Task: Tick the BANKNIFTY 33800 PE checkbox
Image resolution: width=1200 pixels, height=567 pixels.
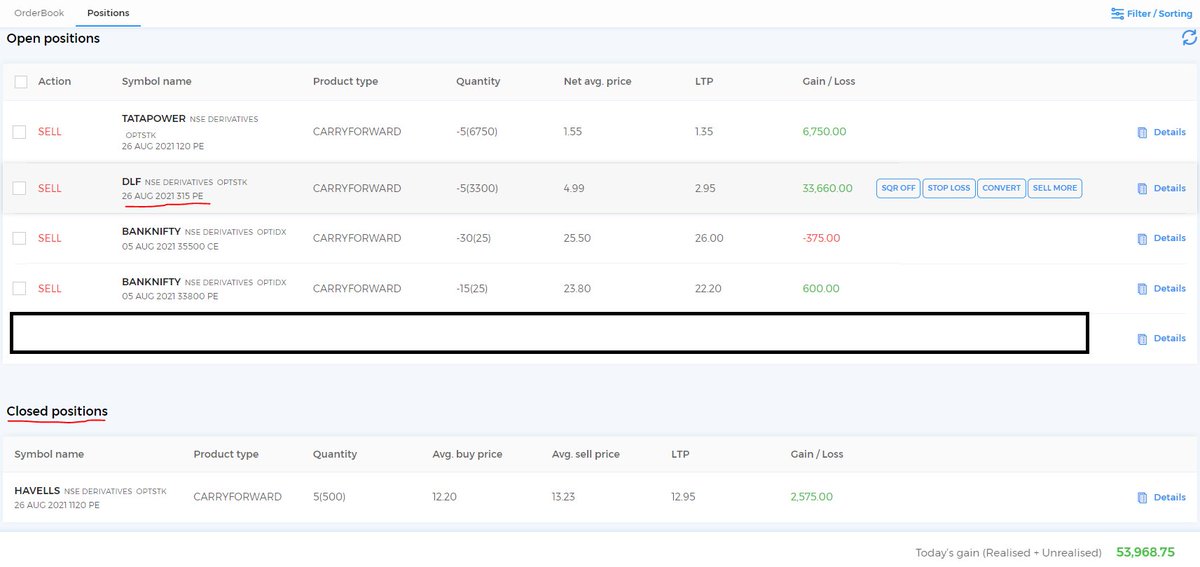Action: click(20, 288)
